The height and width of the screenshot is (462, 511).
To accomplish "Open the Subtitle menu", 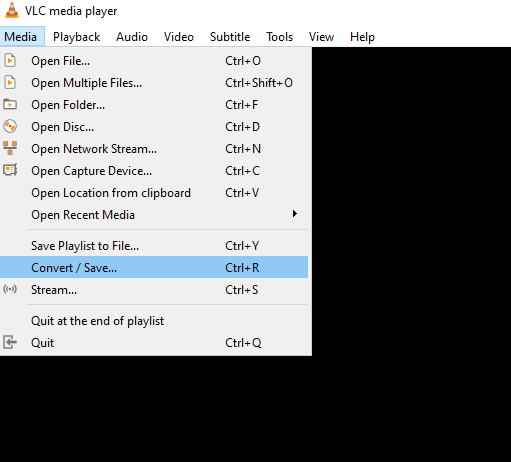I will pos(230,37).
